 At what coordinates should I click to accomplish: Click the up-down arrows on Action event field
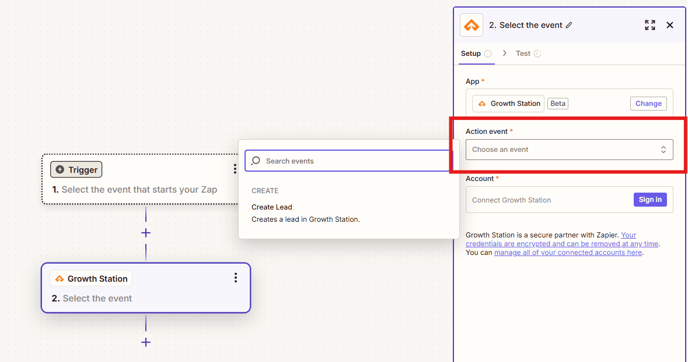click(663, 150)
